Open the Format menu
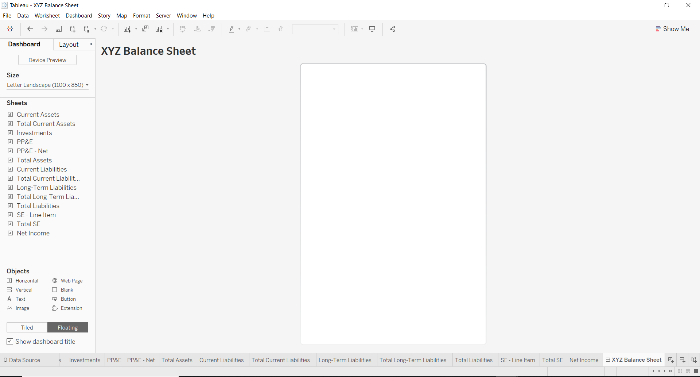This screenshot has width=700, height=377. (142, 16)
